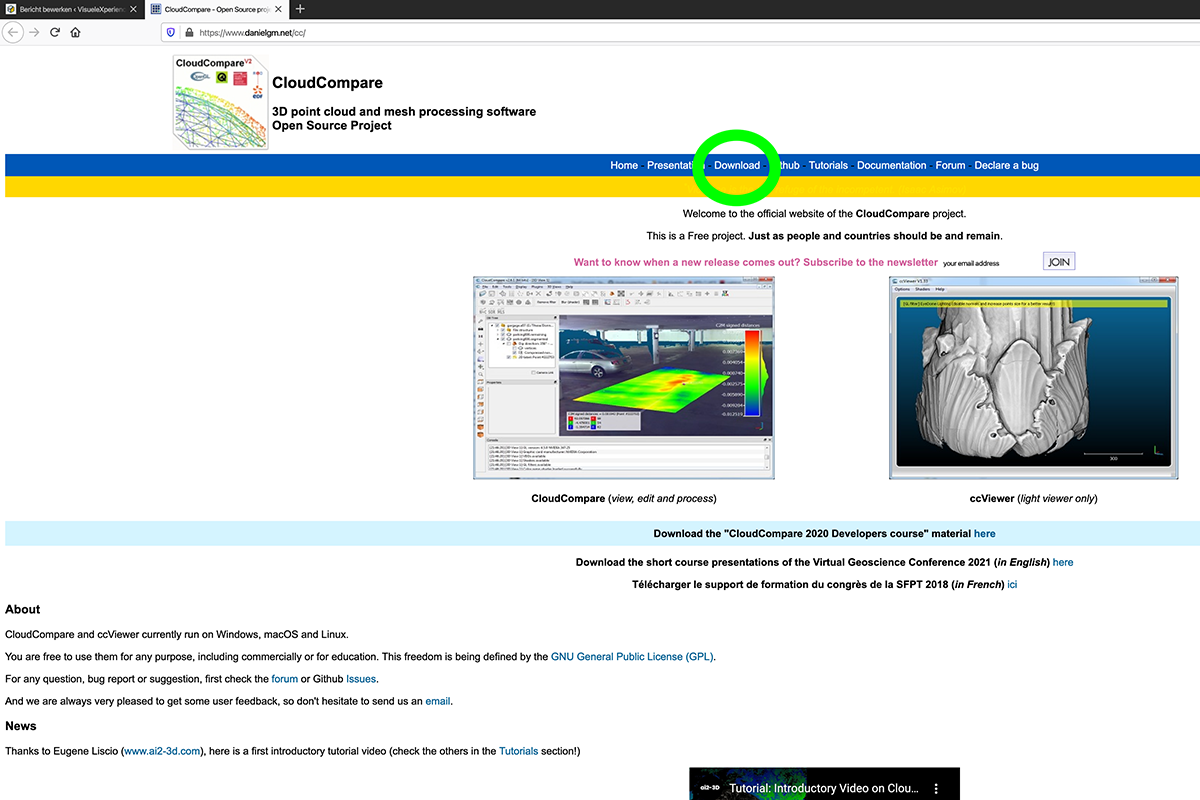Open the Home navigation item
Screen dimensions: 1200x800
624,165
